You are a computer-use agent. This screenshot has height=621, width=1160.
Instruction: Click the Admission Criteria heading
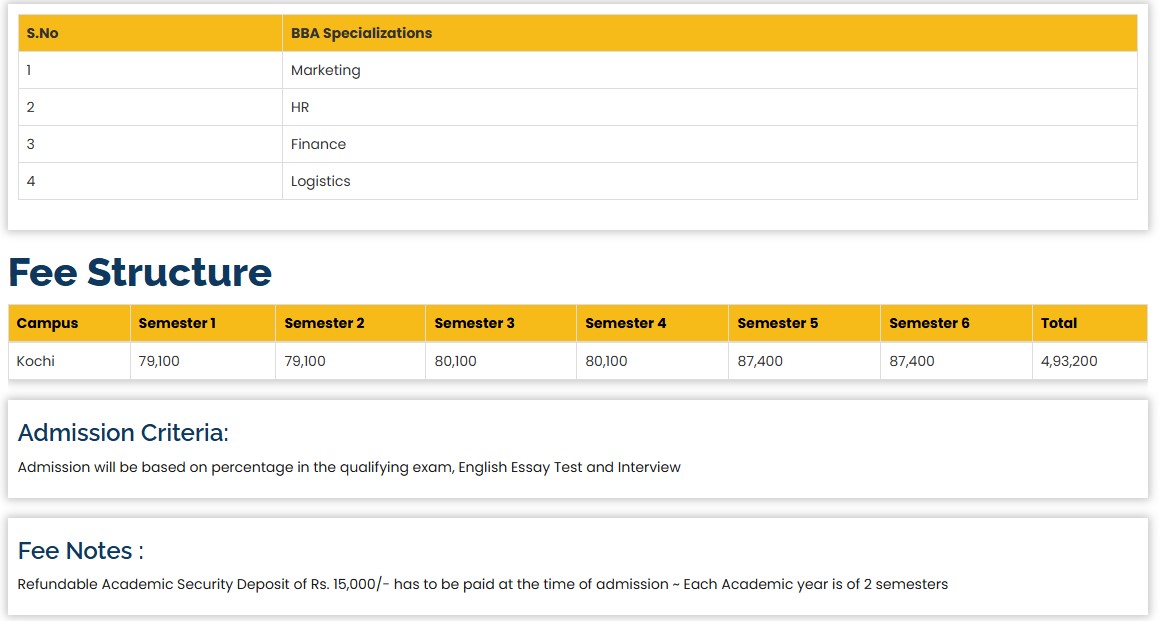(123, 433)
